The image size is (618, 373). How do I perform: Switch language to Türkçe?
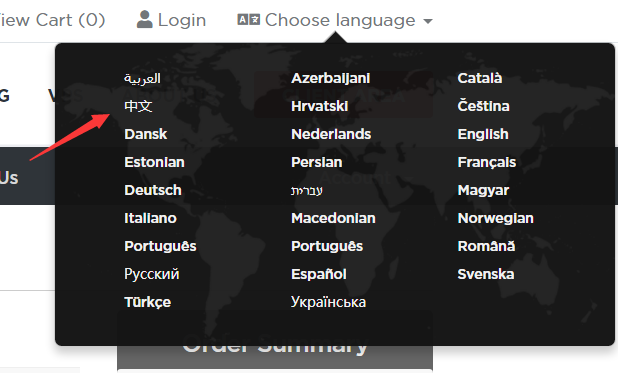click(x=147, y=302)
